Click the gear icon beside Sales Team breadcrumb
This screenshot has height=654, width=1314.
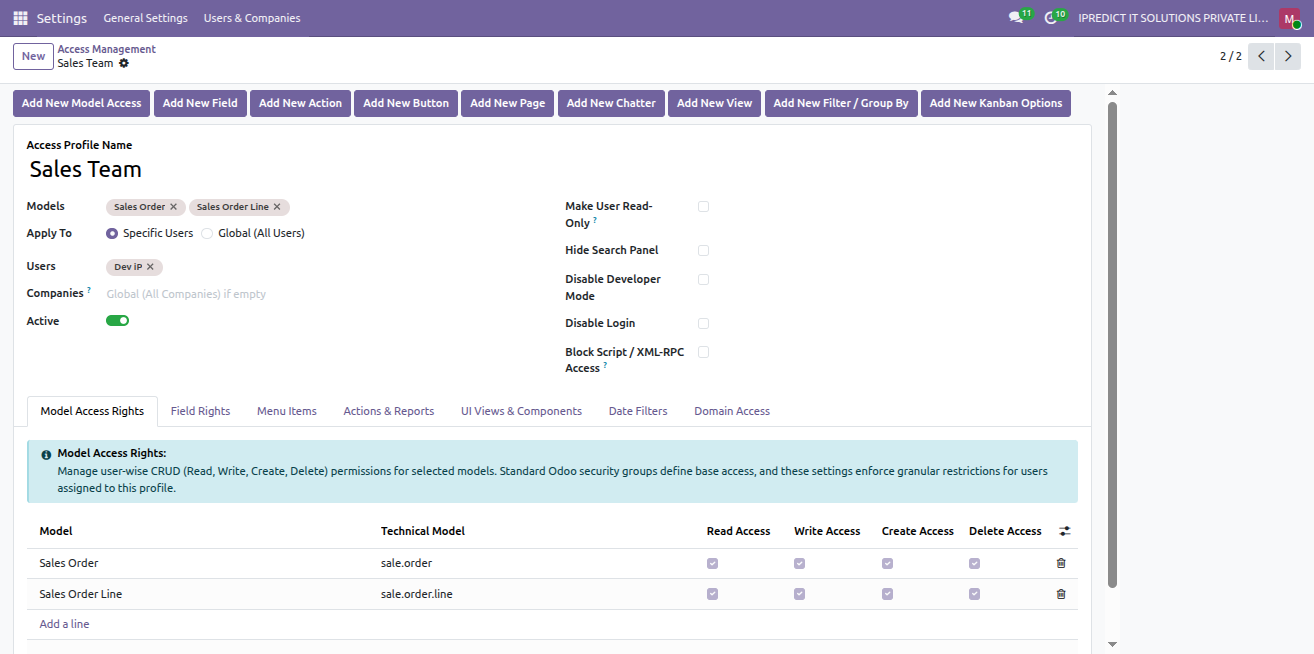pyautogui.click(x=124, y=63)
